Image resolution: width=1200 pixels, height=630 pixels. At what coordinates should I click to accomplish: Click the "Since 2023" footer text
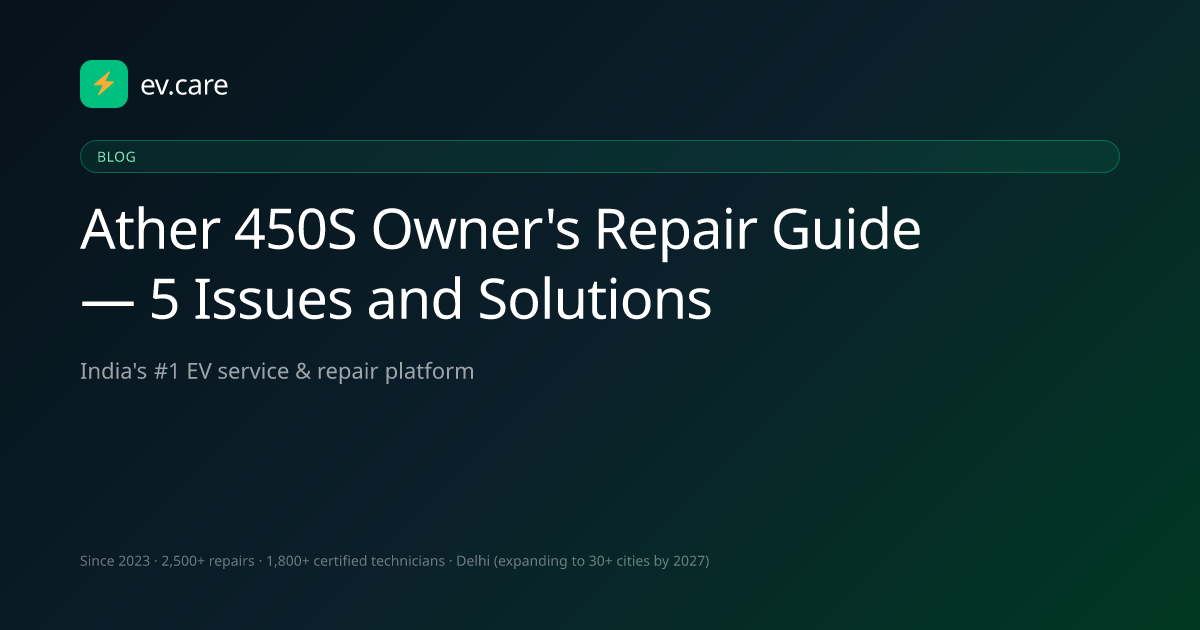[x=114, y=561]
